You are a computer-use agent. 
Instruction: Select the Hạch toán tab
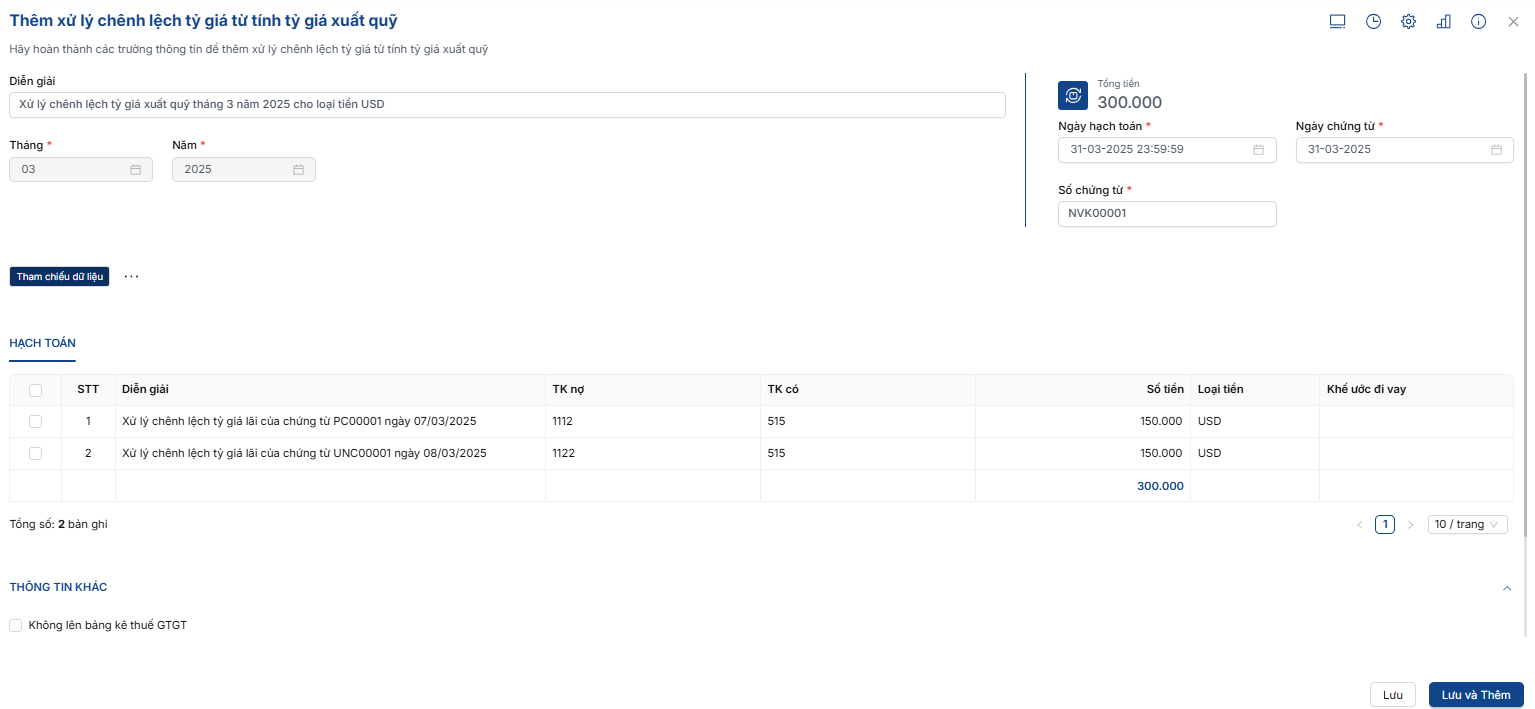point(42,343)
